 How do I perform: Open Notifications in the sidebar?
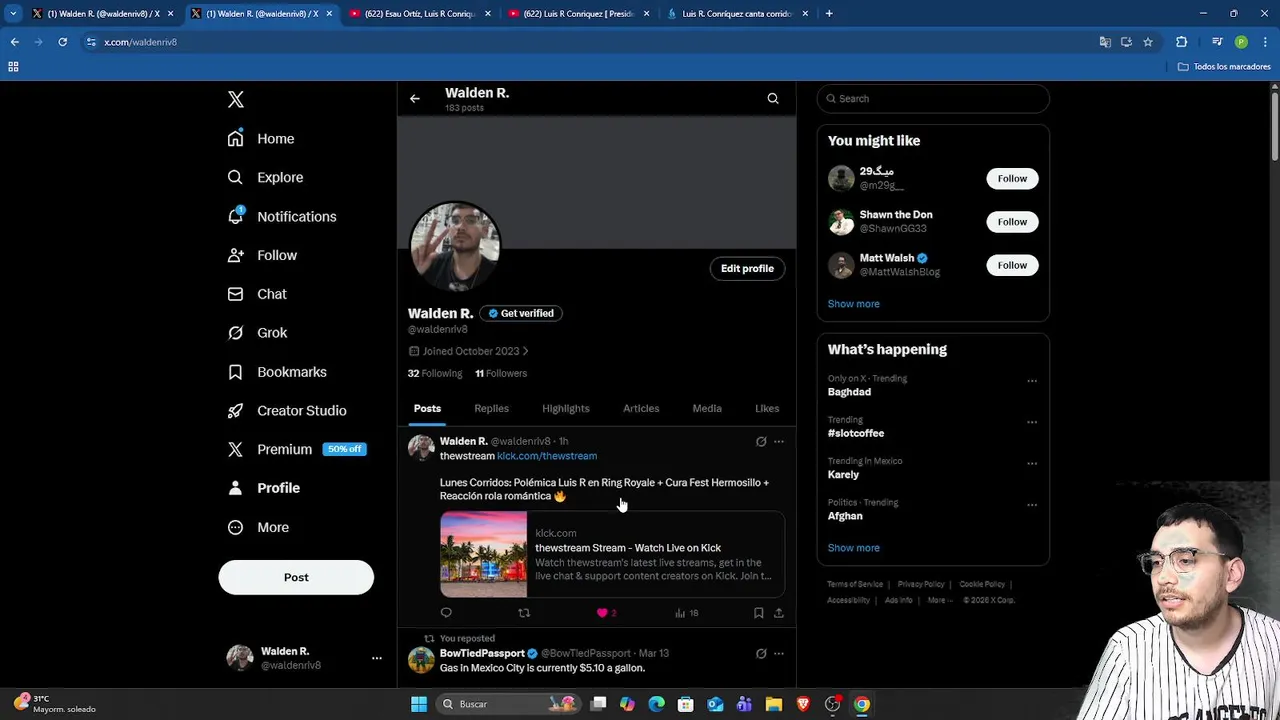click(282, 216)
